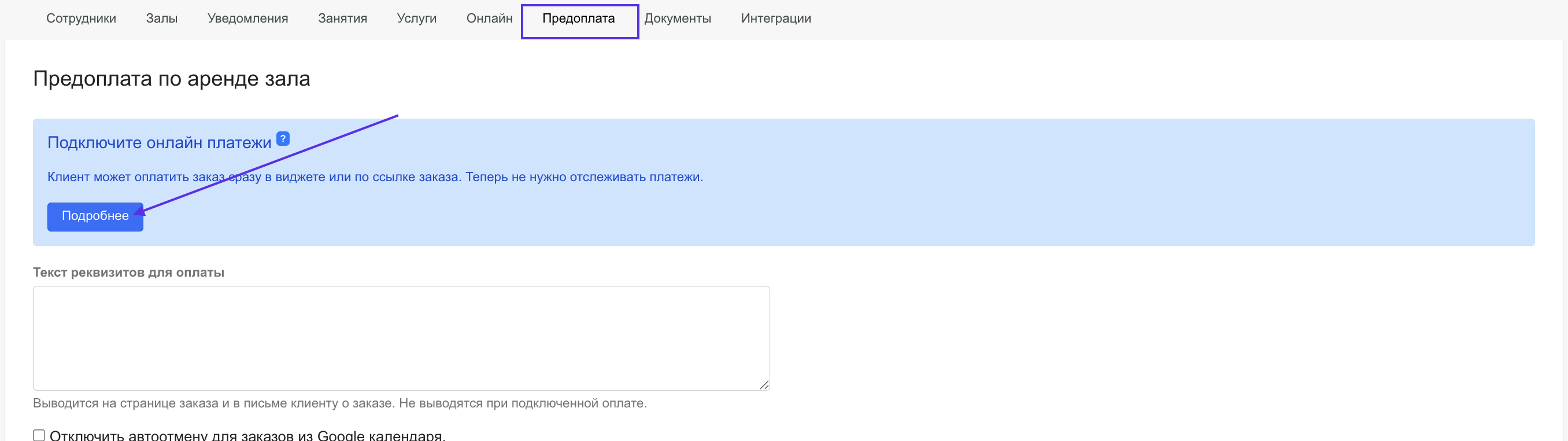Click the blue question mark help icon
This screenshot has width=1568, height=441.
point(282,139)
